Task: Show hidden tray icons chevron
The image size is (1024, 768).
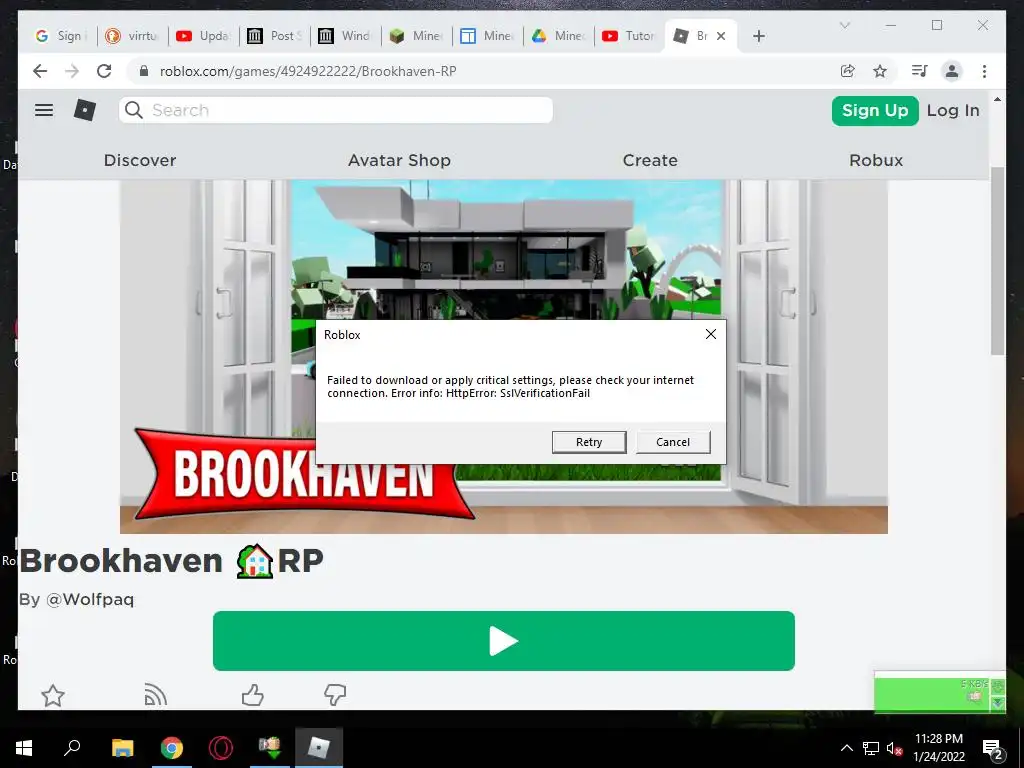Action: 846,748
